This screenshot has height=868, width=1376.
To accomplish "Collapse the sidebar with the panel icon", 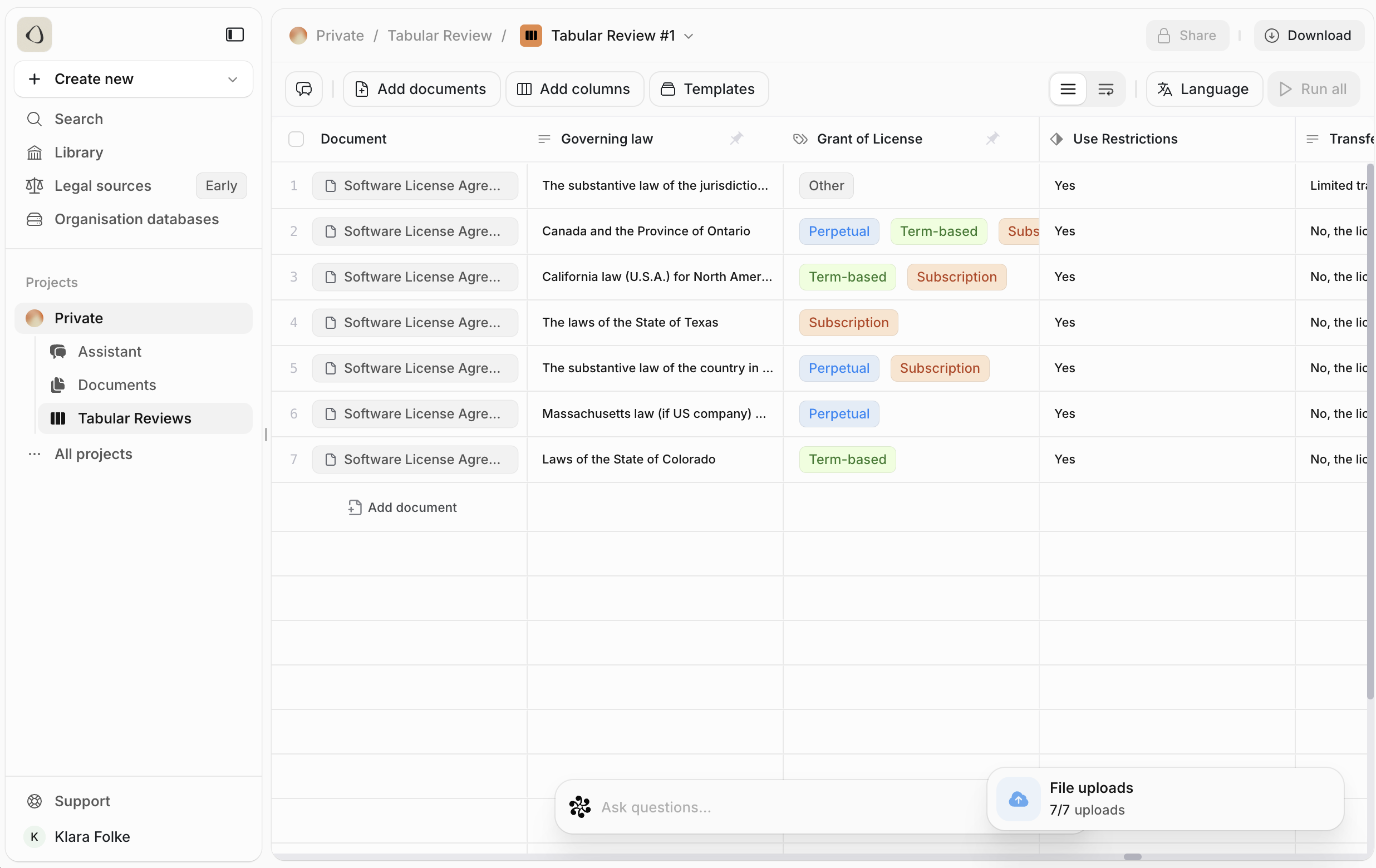I will [x=234, y=35].
